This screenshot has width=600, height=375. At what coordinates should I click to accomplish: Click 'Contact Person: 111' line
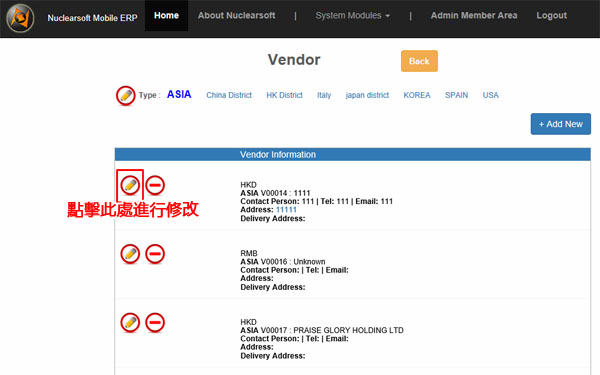(x=316, y=201)
